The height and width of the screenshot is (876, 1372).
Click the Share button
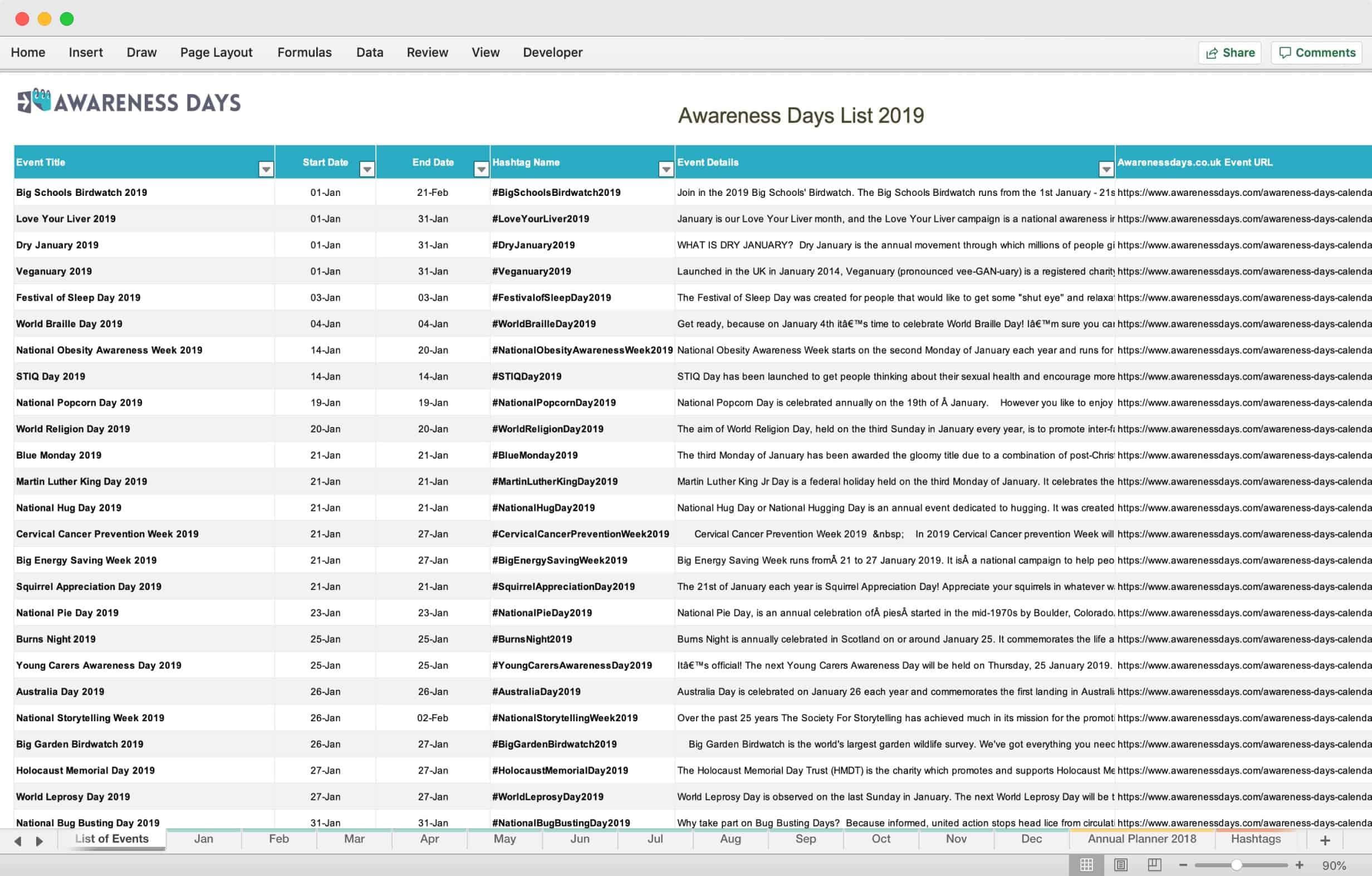1229,53
